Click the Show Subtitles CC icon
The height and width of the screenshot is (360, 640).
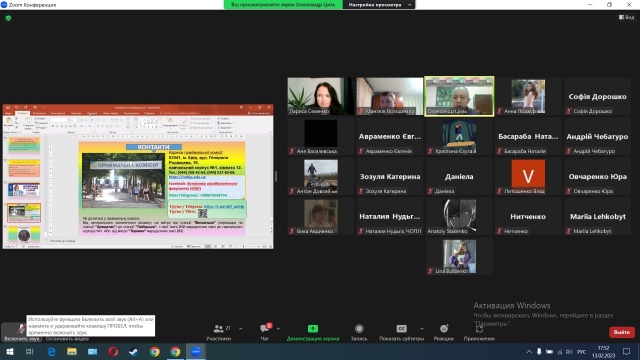(x=401, y=329)
